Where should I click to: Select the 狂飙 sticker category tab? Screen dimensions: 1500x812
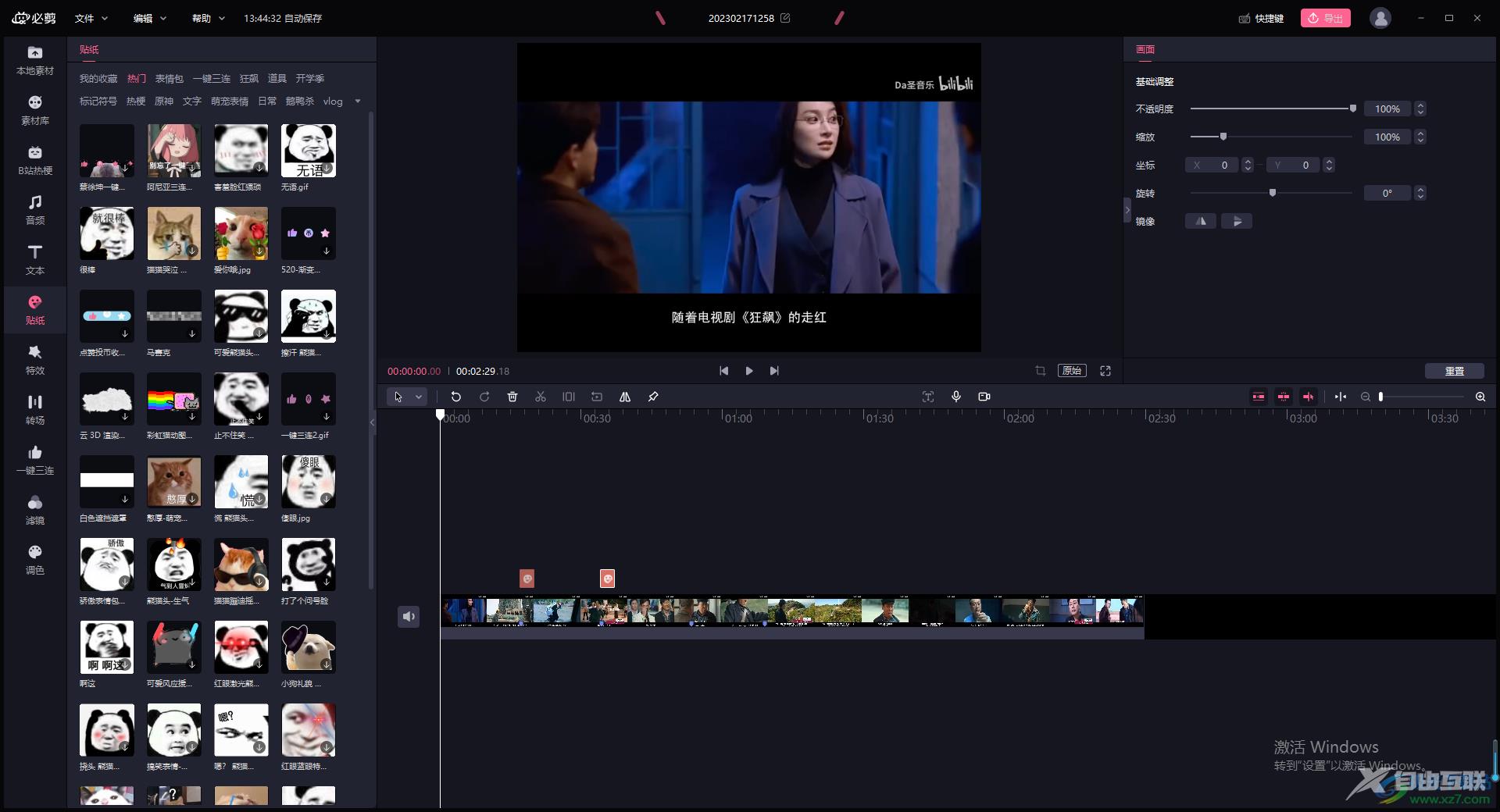(x=249, y=78)
